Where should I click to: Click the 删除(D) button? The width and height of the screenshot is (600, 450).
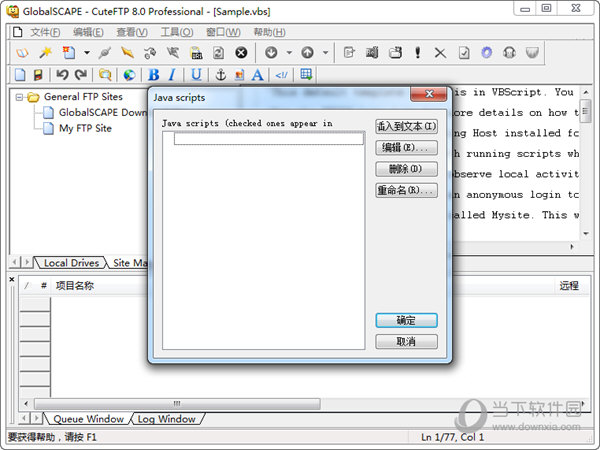[x=406, y=169]
